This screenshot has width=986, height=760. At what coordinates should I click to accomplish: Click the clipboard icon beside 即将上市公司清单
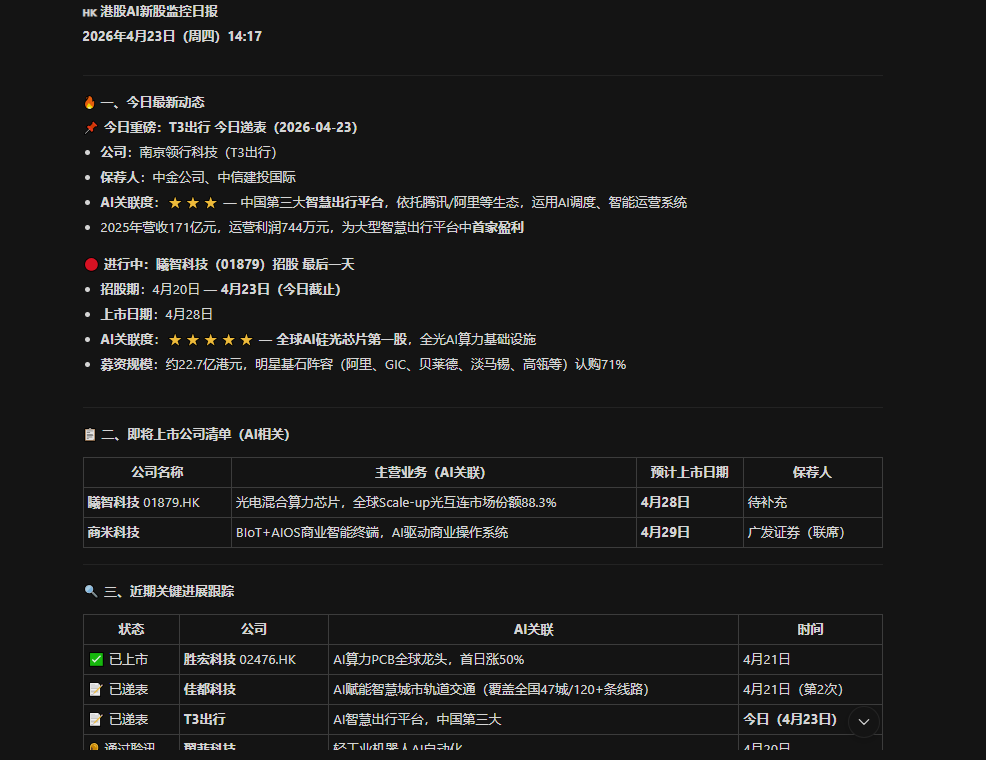tap(90, 434)
